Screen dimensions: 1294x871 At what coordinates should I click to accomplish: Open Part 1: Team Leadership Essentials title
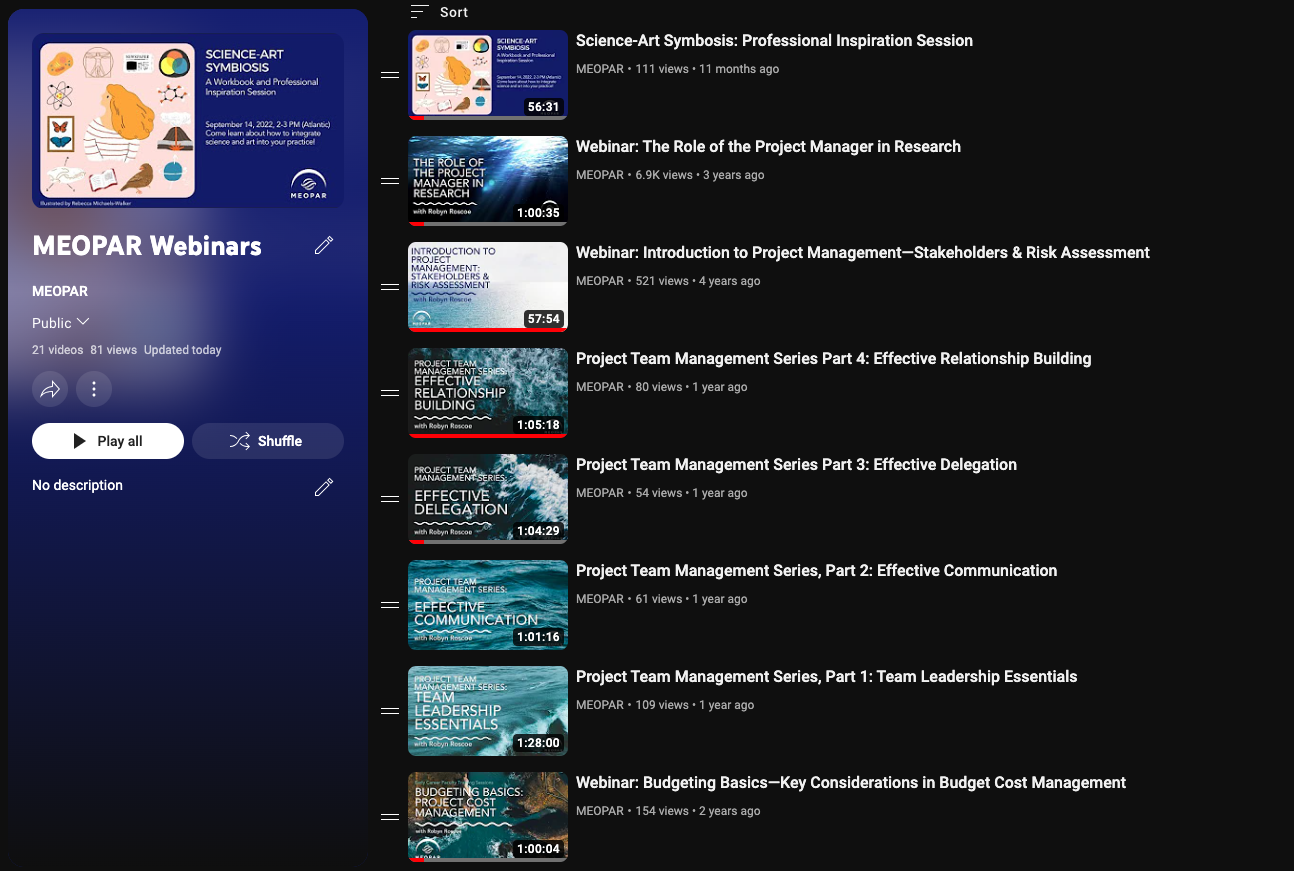click(x=827, y=677)
